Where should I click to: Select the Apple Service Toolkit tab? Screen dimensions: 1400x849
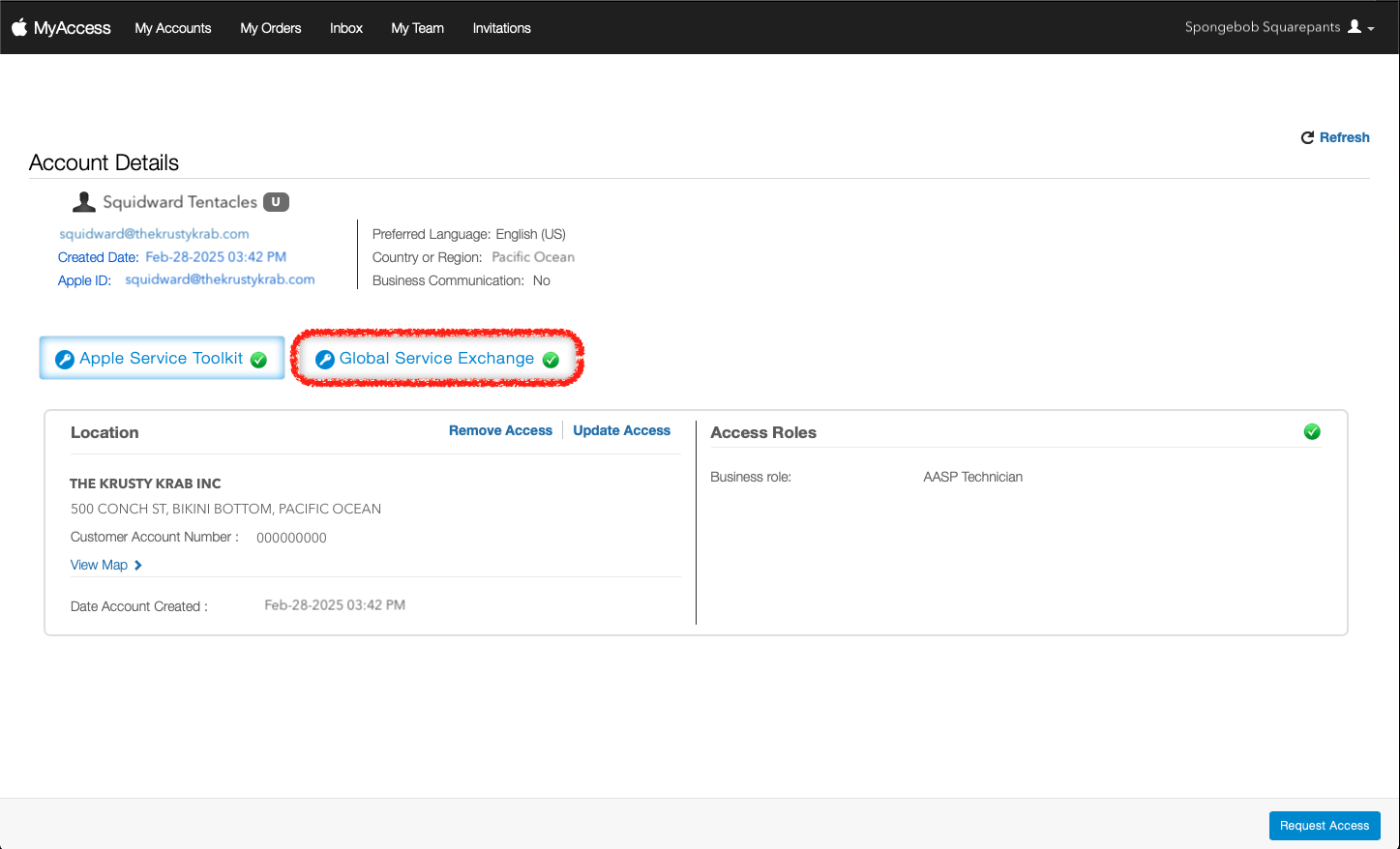162,358
